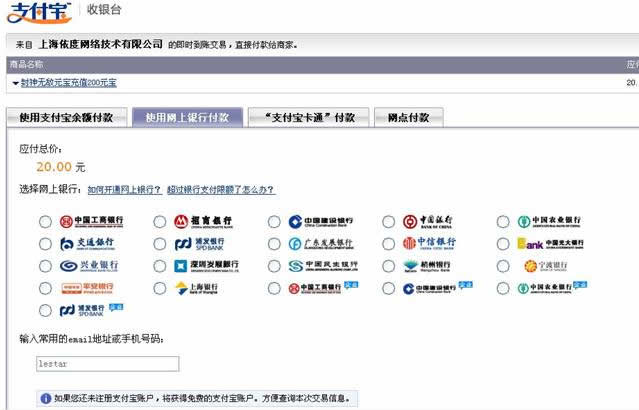Screen dimensions: 639x410
Task: Pick the radio button for 宁波银行
Action: pos(503,266)
